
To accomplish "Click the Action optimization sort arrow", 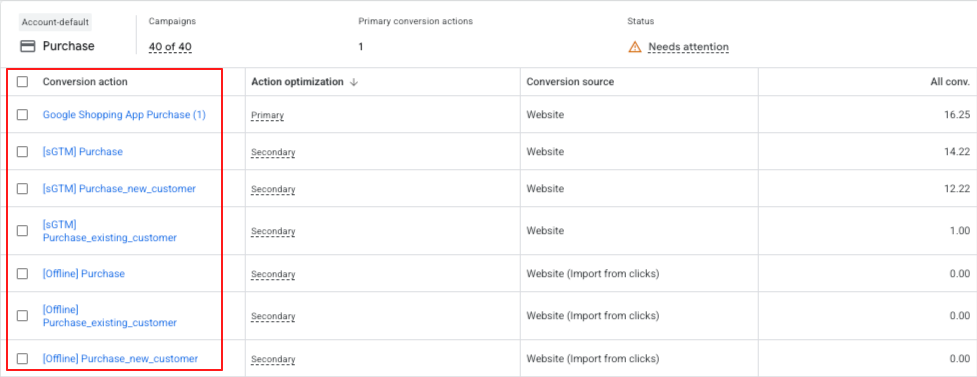I will click(x=354, y=82).
